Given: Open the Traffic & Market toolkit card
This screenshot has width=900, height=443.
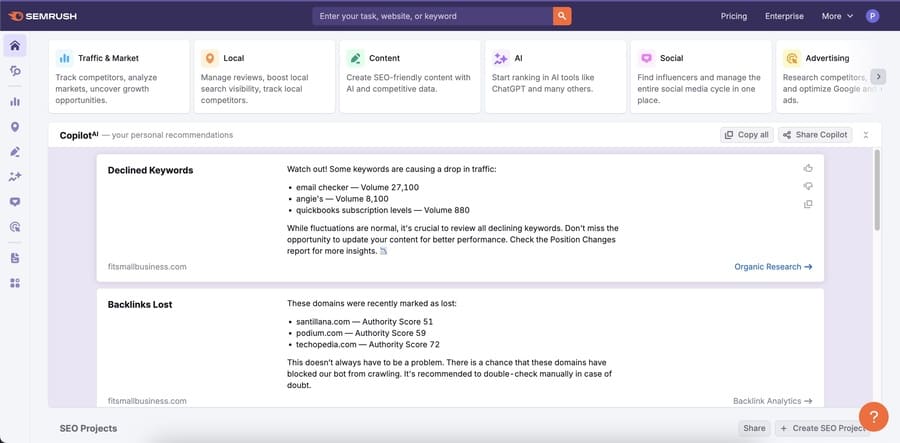Looking at the screenshot, I should [x=119, y=76].
